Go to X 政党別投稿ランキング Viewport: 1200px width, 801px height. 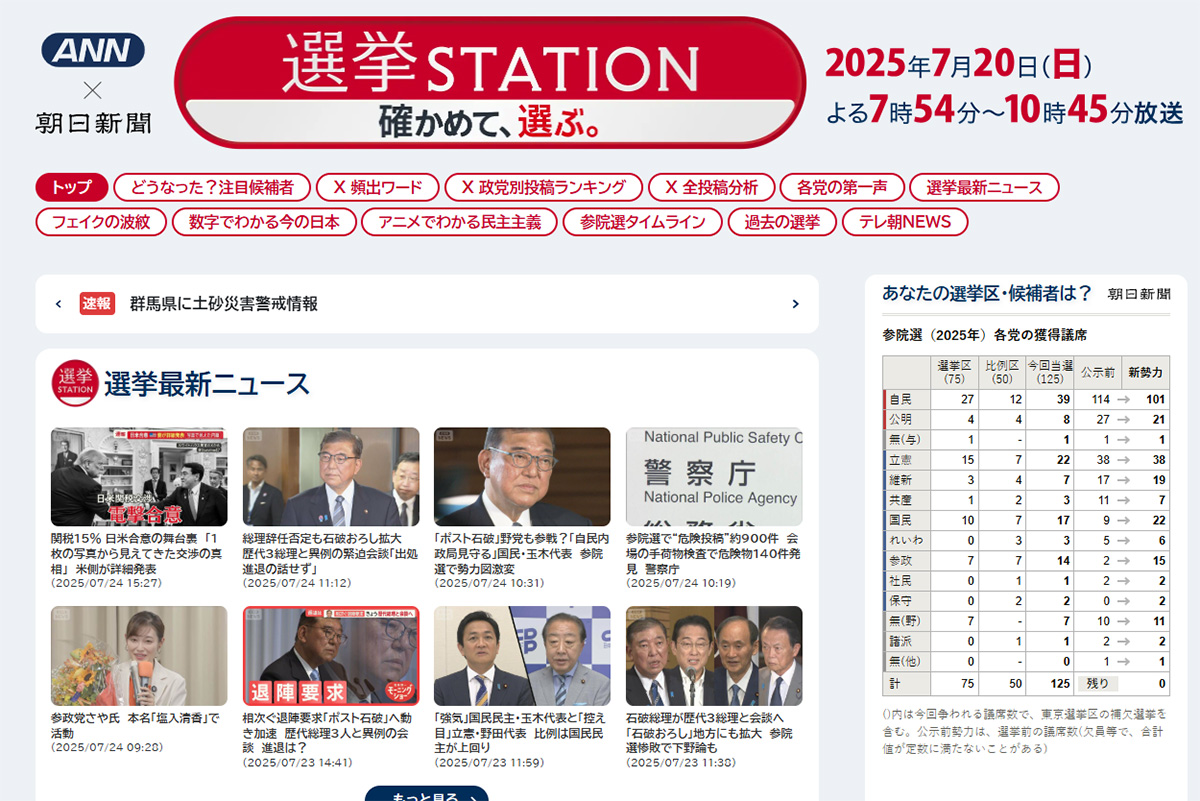543,187
